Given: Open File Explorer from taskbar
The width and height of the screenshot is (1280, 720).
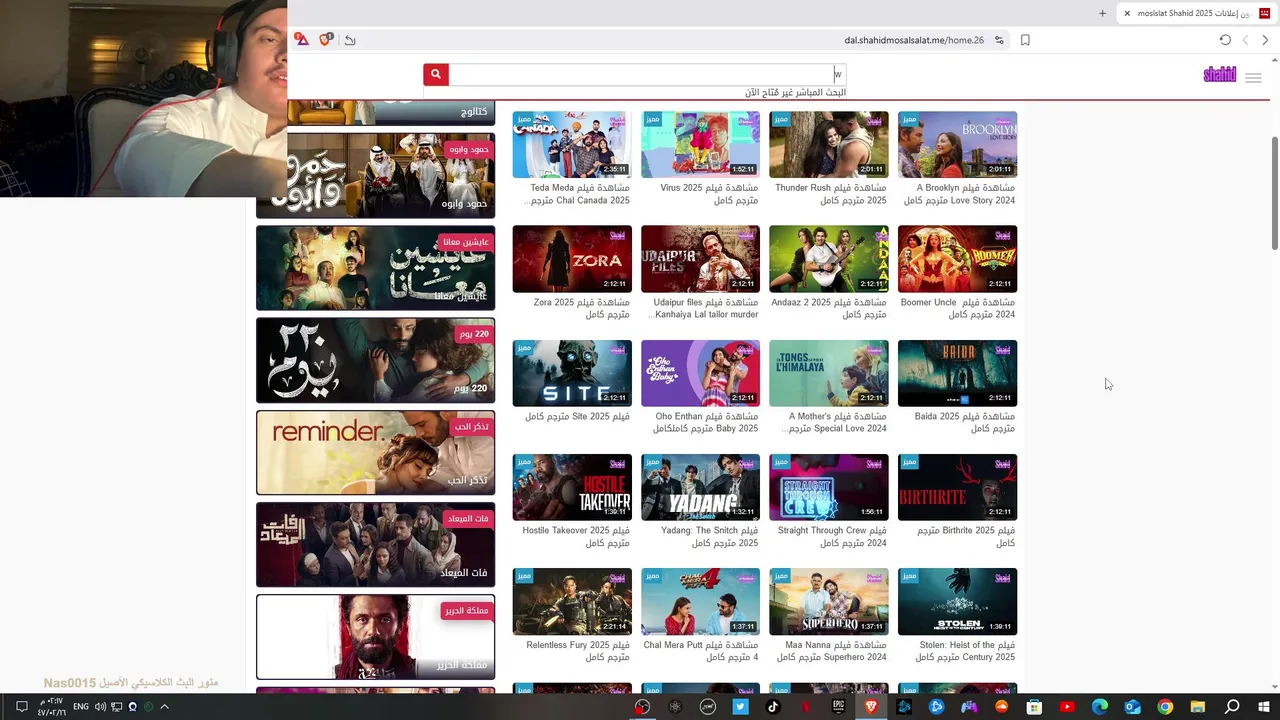Looking at the screenshot, I should 1197,707.
